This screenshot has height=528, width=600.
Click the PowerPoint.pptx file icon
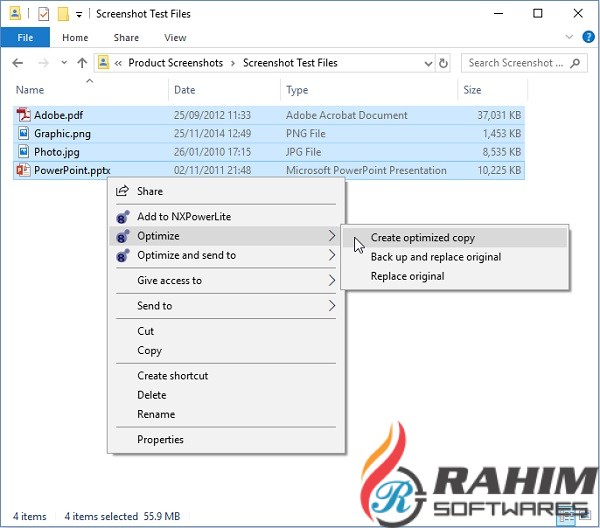click(23, 170)
